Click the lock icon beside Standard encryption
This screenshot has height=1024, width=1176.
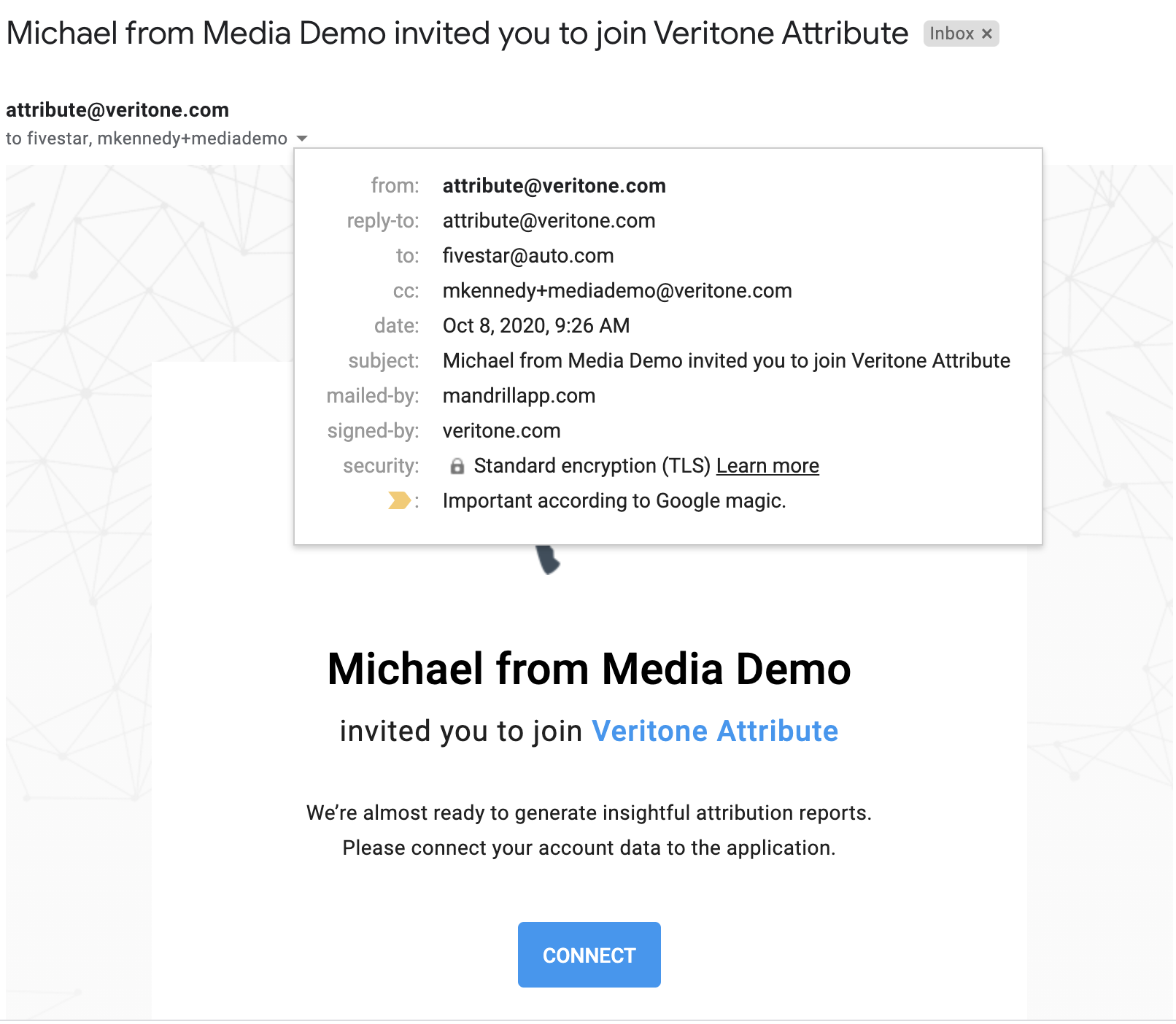click(457, 466)
